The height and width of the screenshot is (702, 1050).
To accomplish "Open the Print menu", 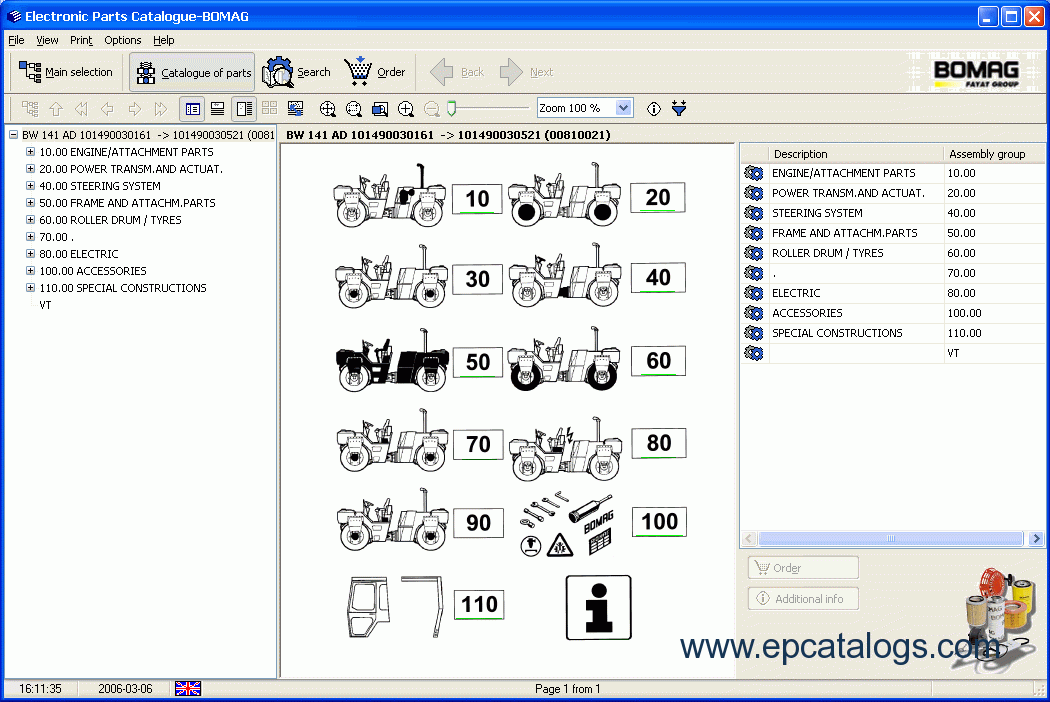I will (81, 40).
